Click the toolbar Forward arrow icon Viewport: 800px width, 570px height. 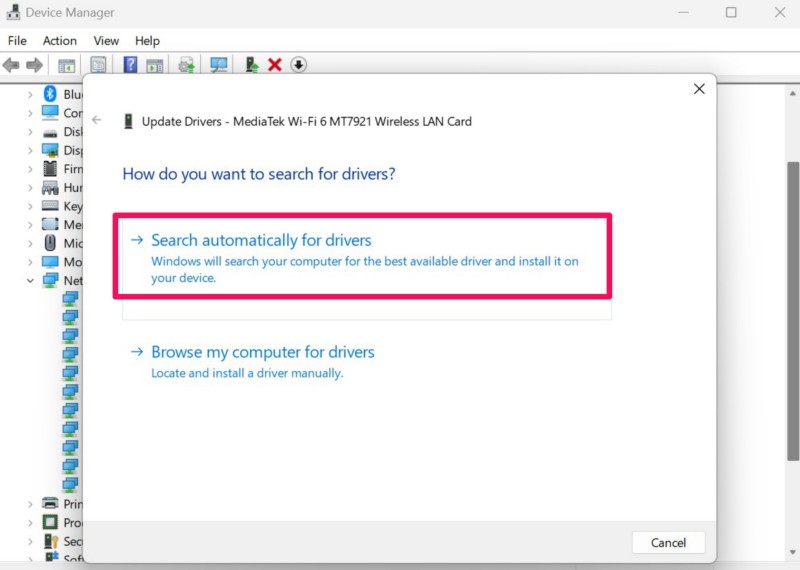35,65
